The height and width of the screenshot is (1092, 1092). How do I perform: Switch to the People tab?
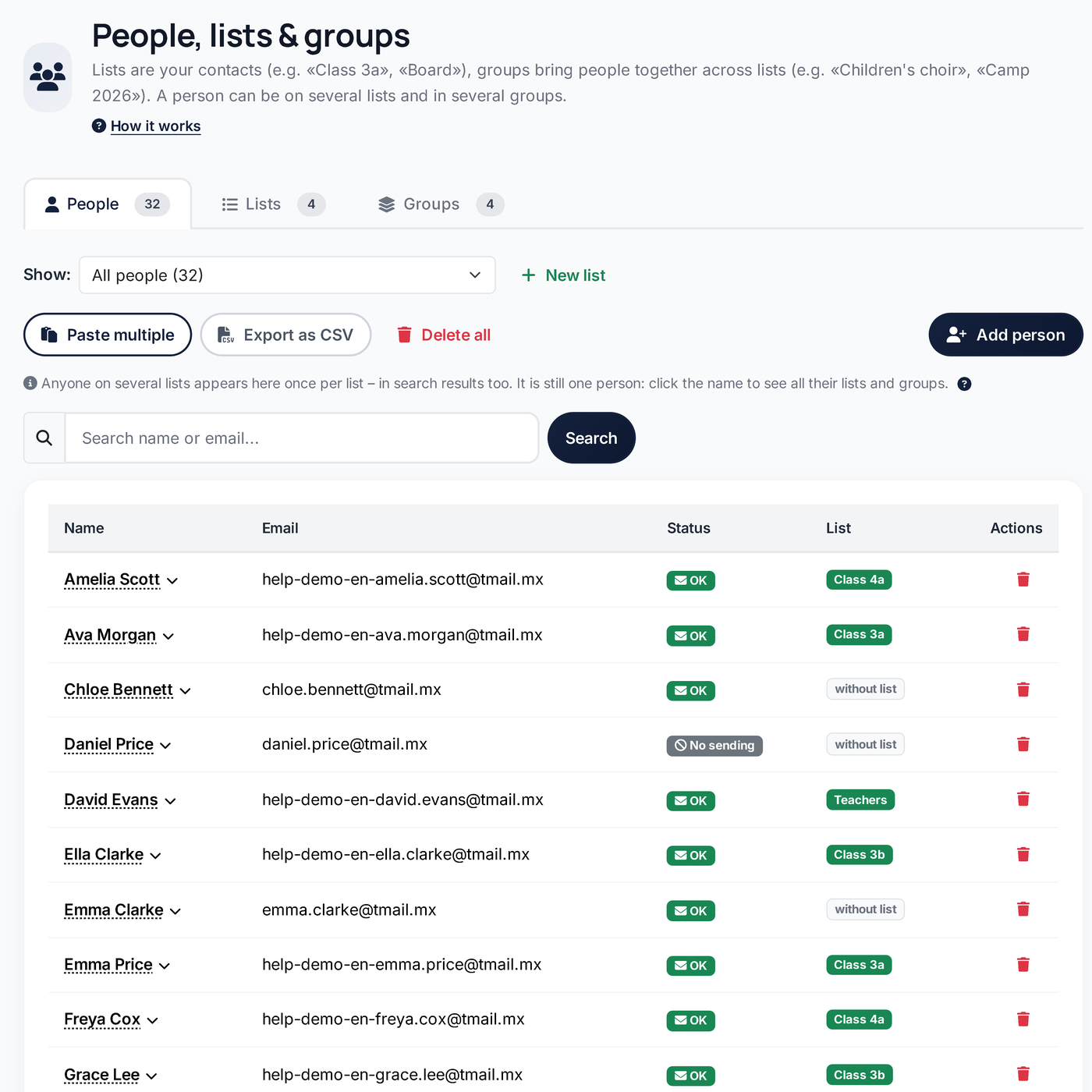[108, 204]
